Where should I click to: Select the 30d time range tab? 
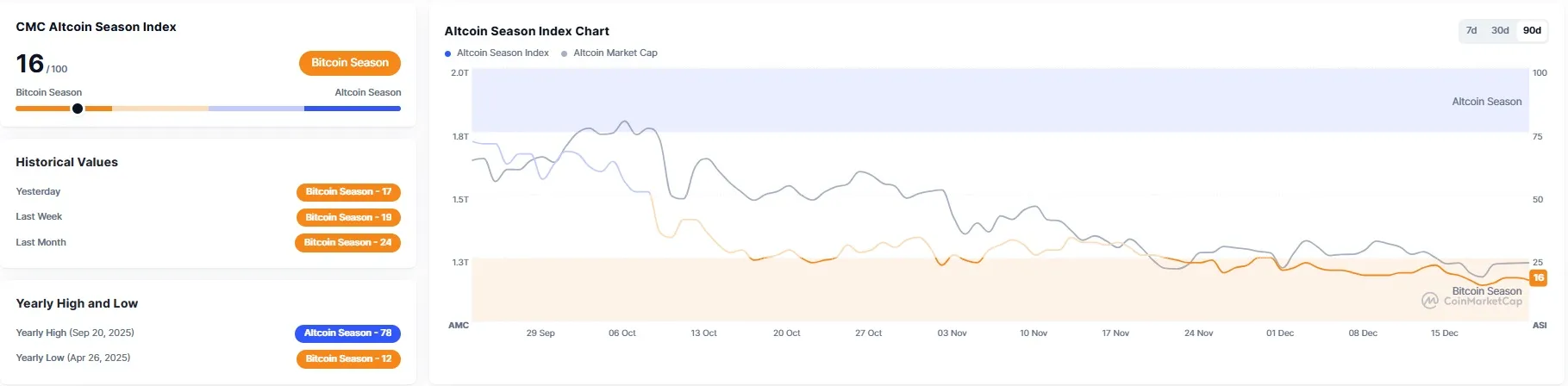(1500, 30)
